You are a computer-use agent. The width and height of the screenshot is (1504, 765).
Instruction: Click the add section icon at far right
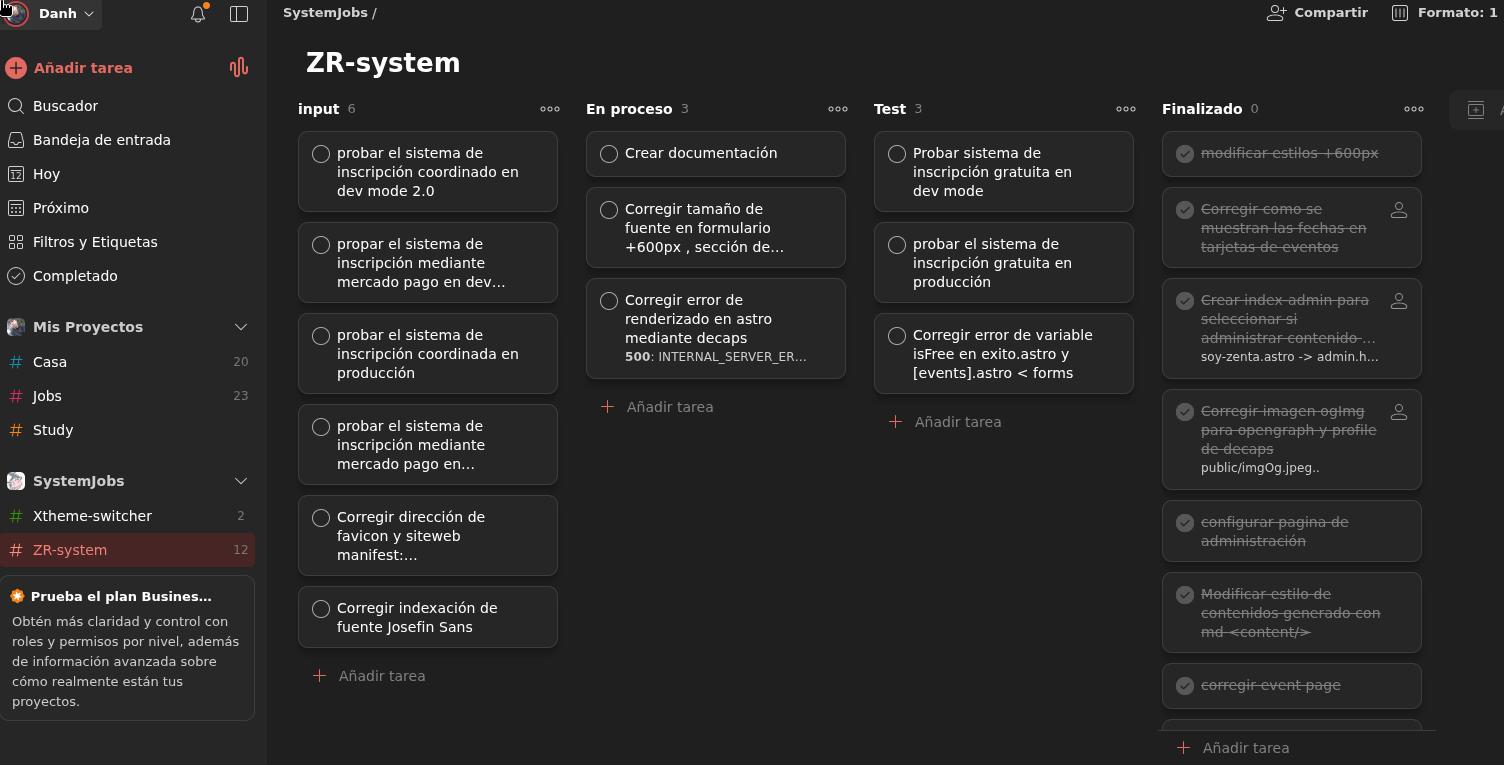[1476, 110]
